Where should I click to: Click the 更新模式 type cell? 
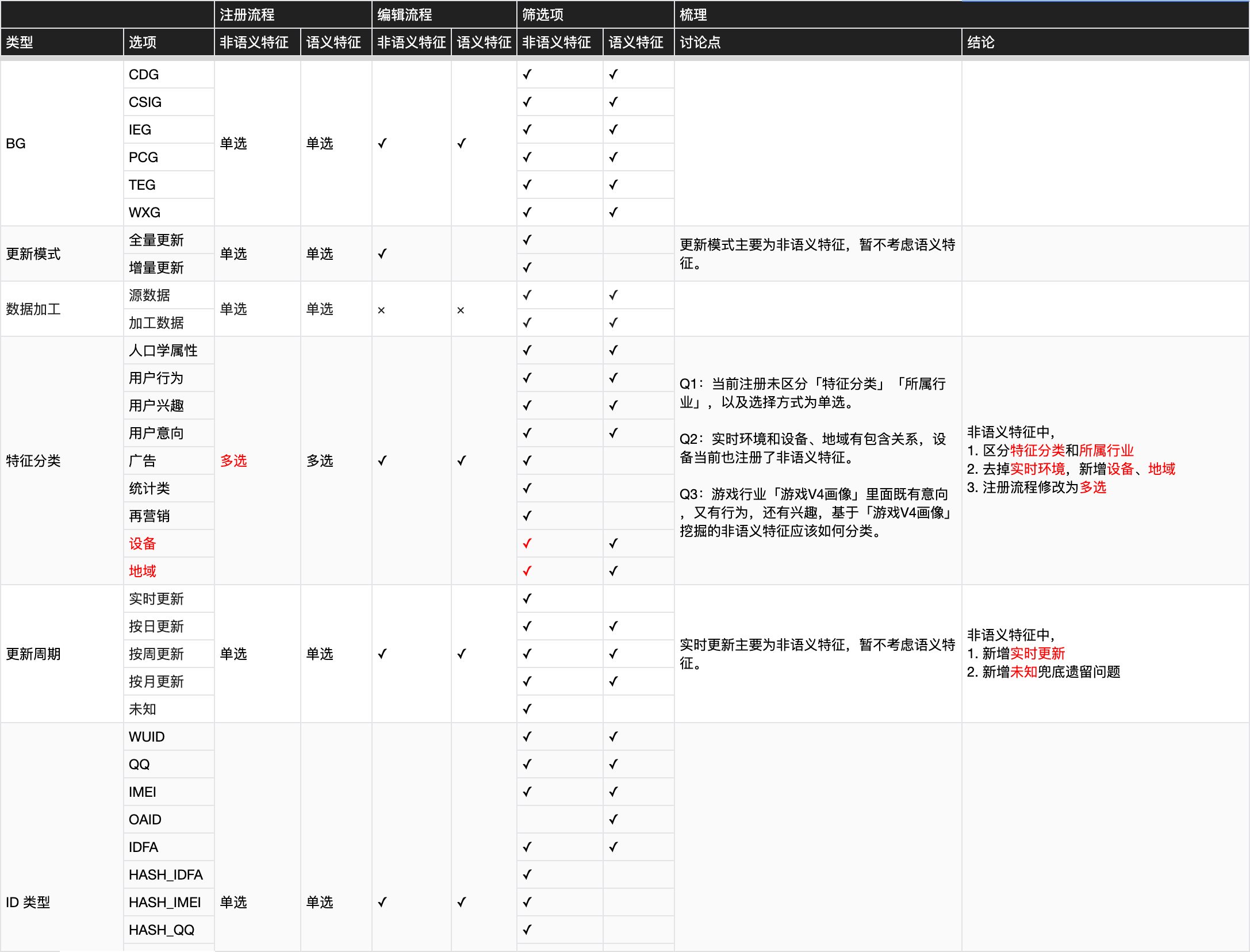[62, 254]
